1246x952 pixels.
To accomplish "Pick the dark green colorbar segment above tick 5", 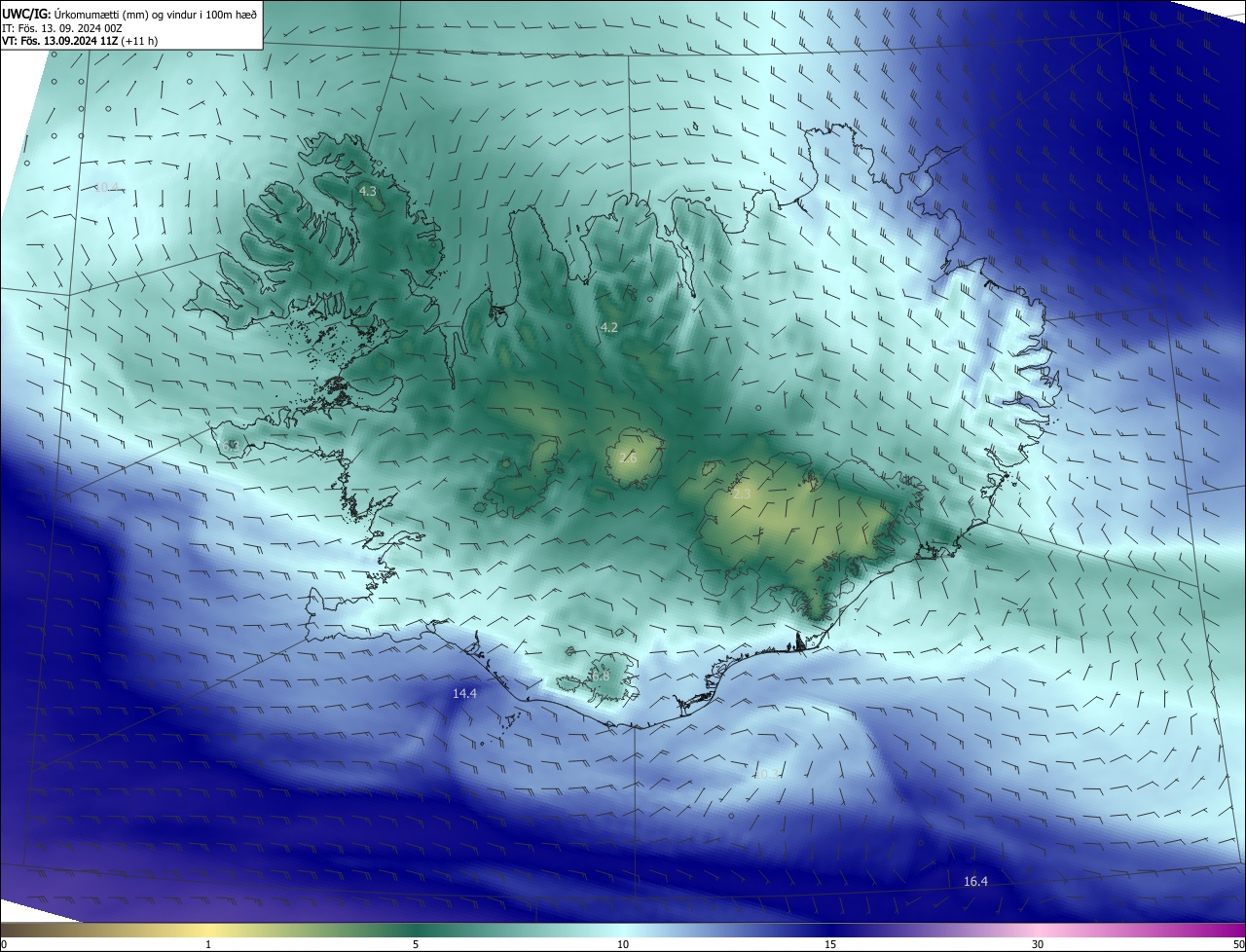I will tap(416, 930).
